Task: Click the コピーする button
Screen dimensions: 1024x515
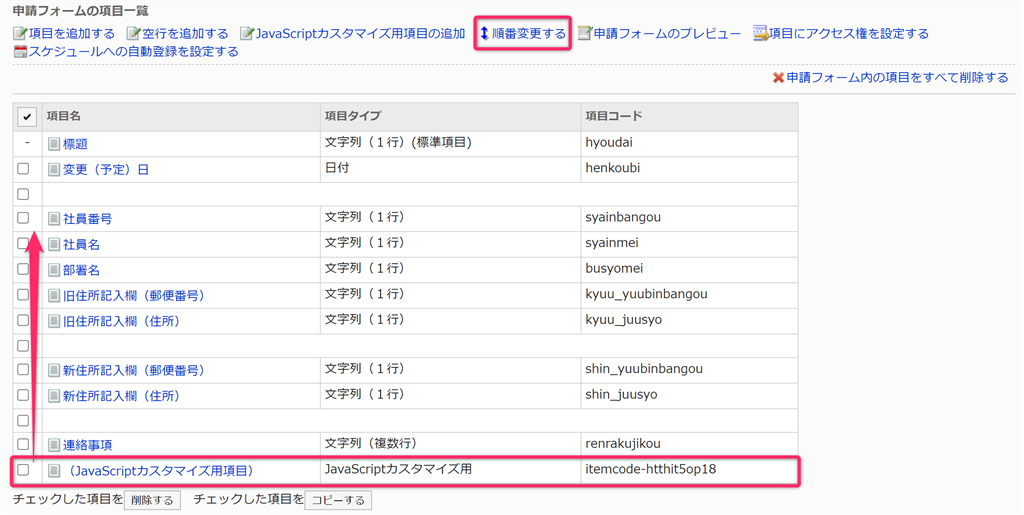Action: click(338, 500)
